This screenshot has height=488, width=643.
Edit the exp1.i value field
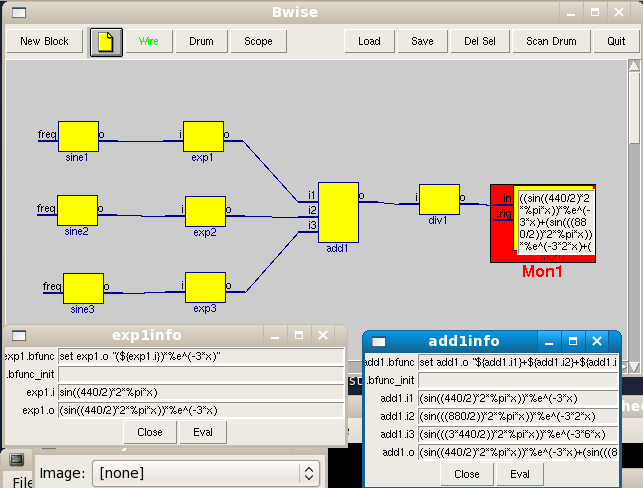pos(201,392)
